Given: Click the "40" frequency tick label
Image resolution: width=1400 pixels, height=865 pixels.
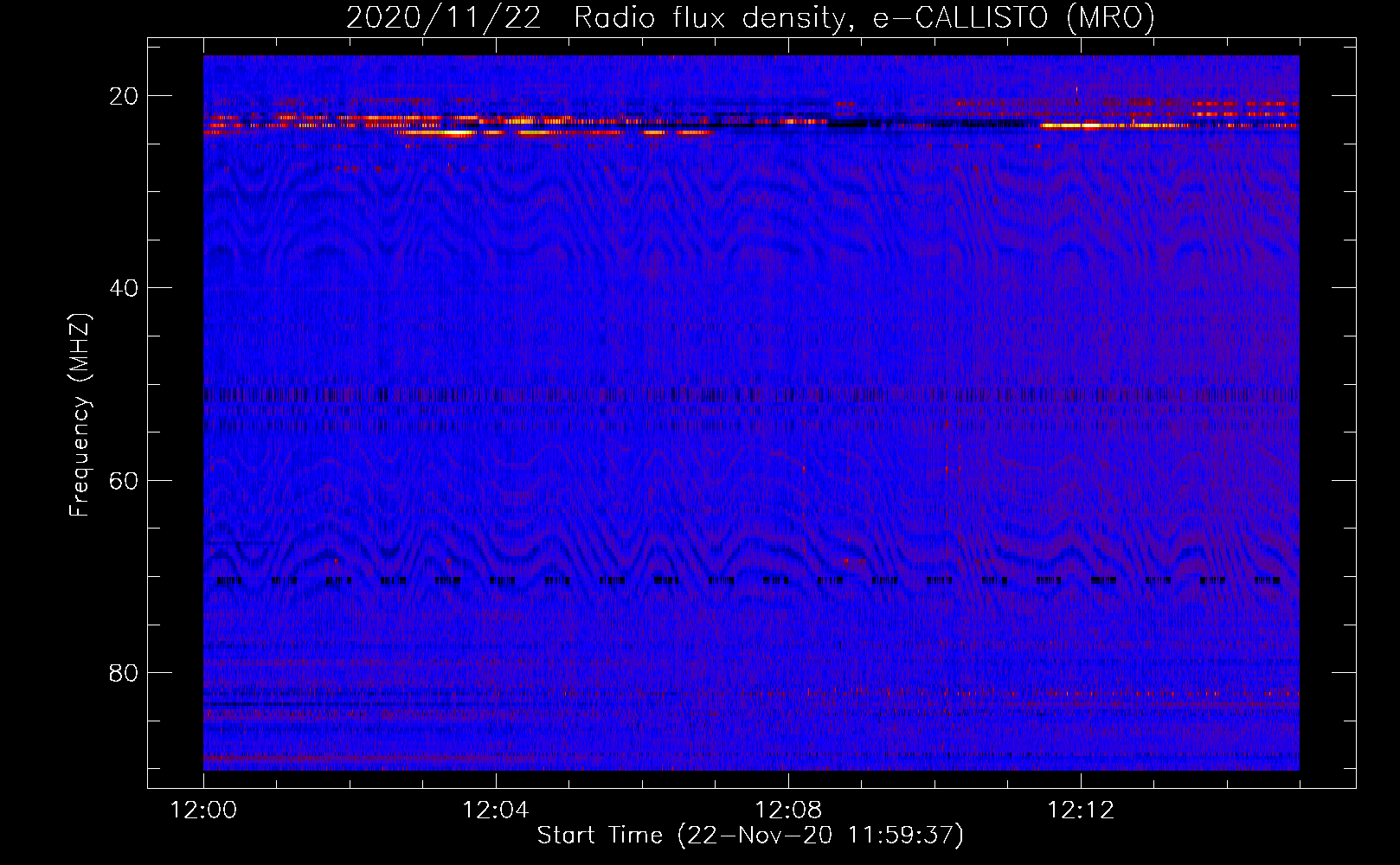Looking at the screenshot, I should pos(125,288).
